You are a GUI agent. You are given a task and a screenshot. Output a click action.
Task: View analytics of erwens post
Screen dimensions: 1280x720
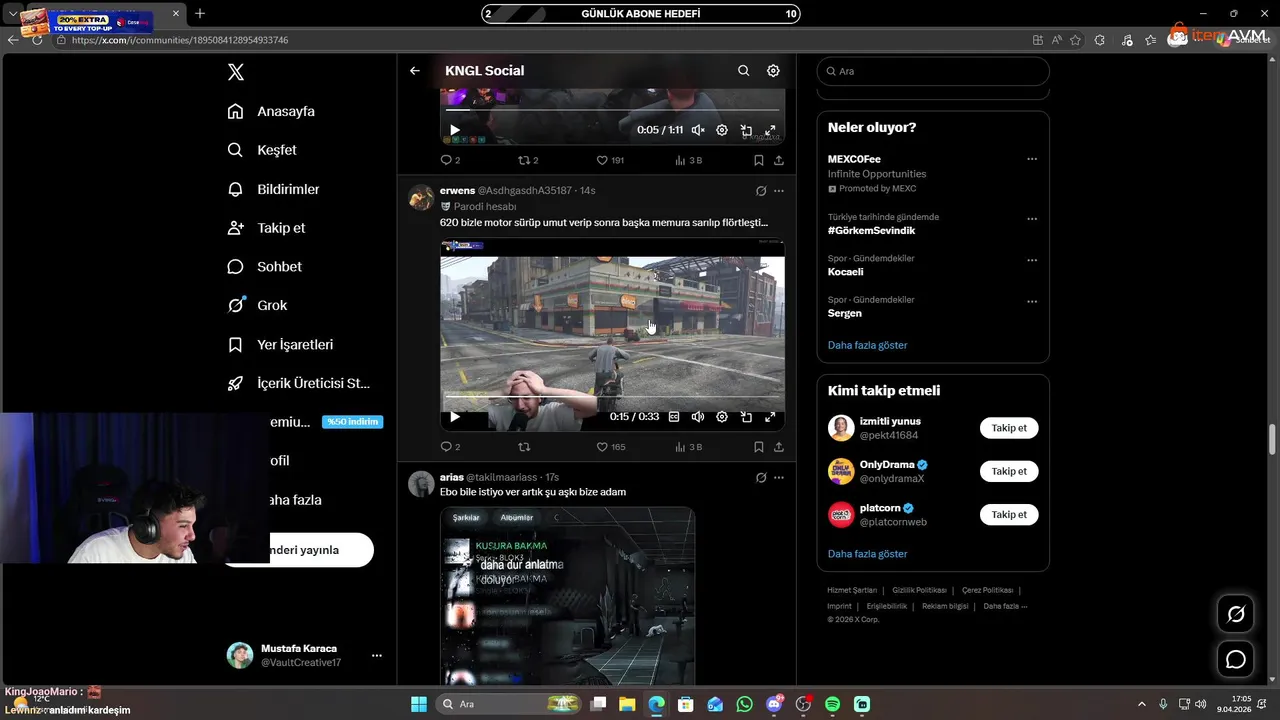coord(689,447)
